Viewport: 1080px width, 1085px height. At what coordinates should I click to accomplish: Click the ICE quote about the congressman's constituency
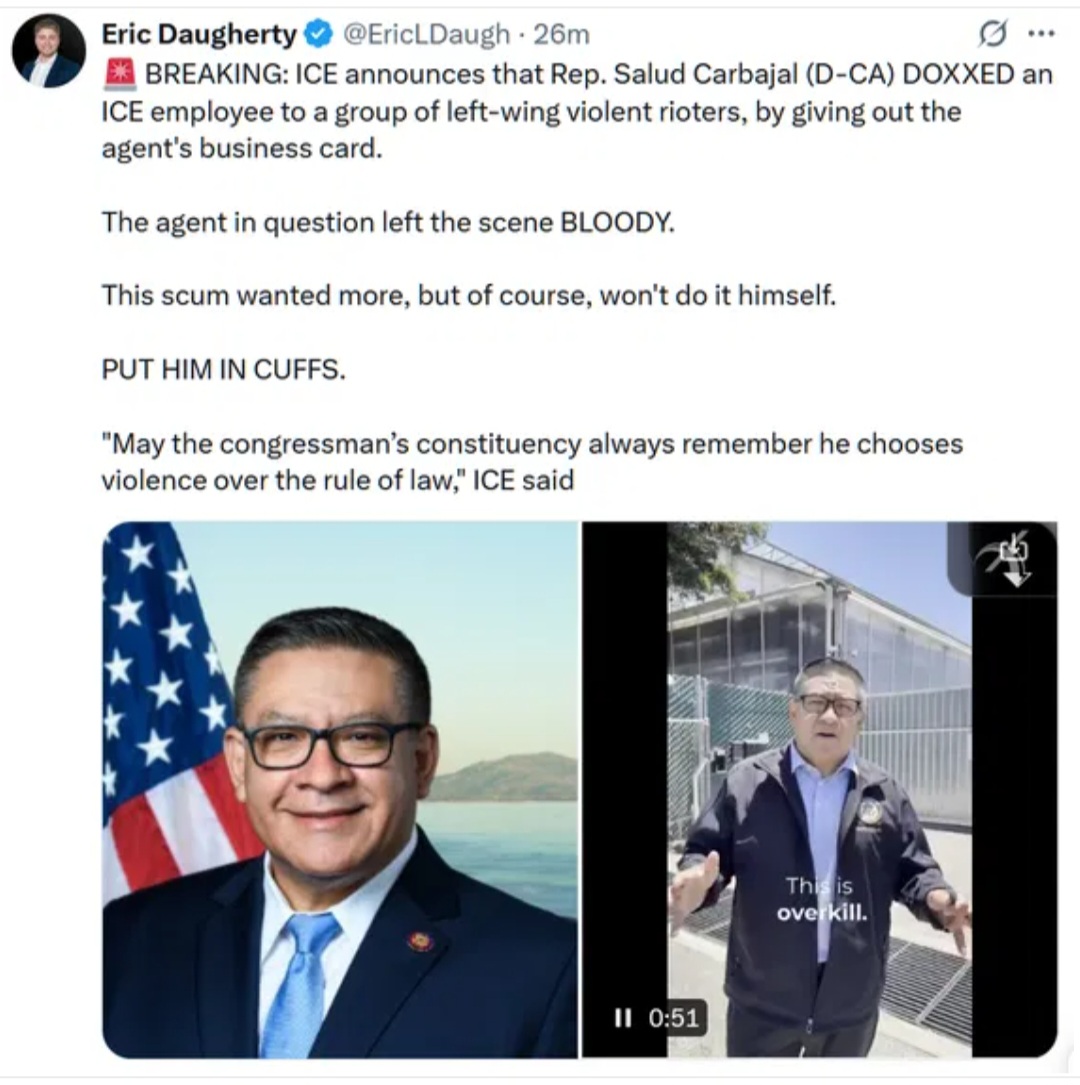(x=532, y=462)
